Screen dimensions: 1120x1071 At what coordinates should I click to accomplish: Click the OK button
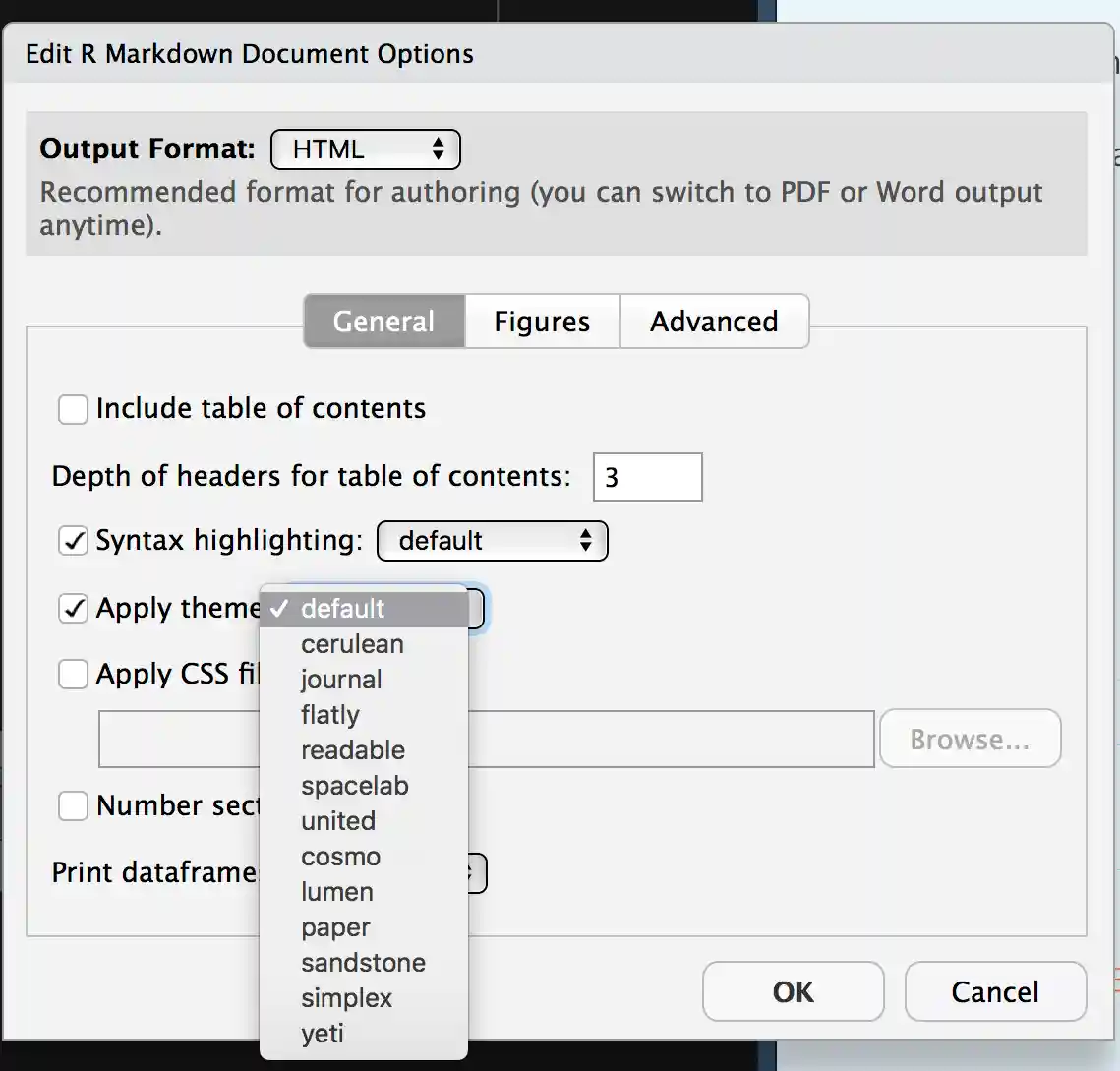coord(793,992)
